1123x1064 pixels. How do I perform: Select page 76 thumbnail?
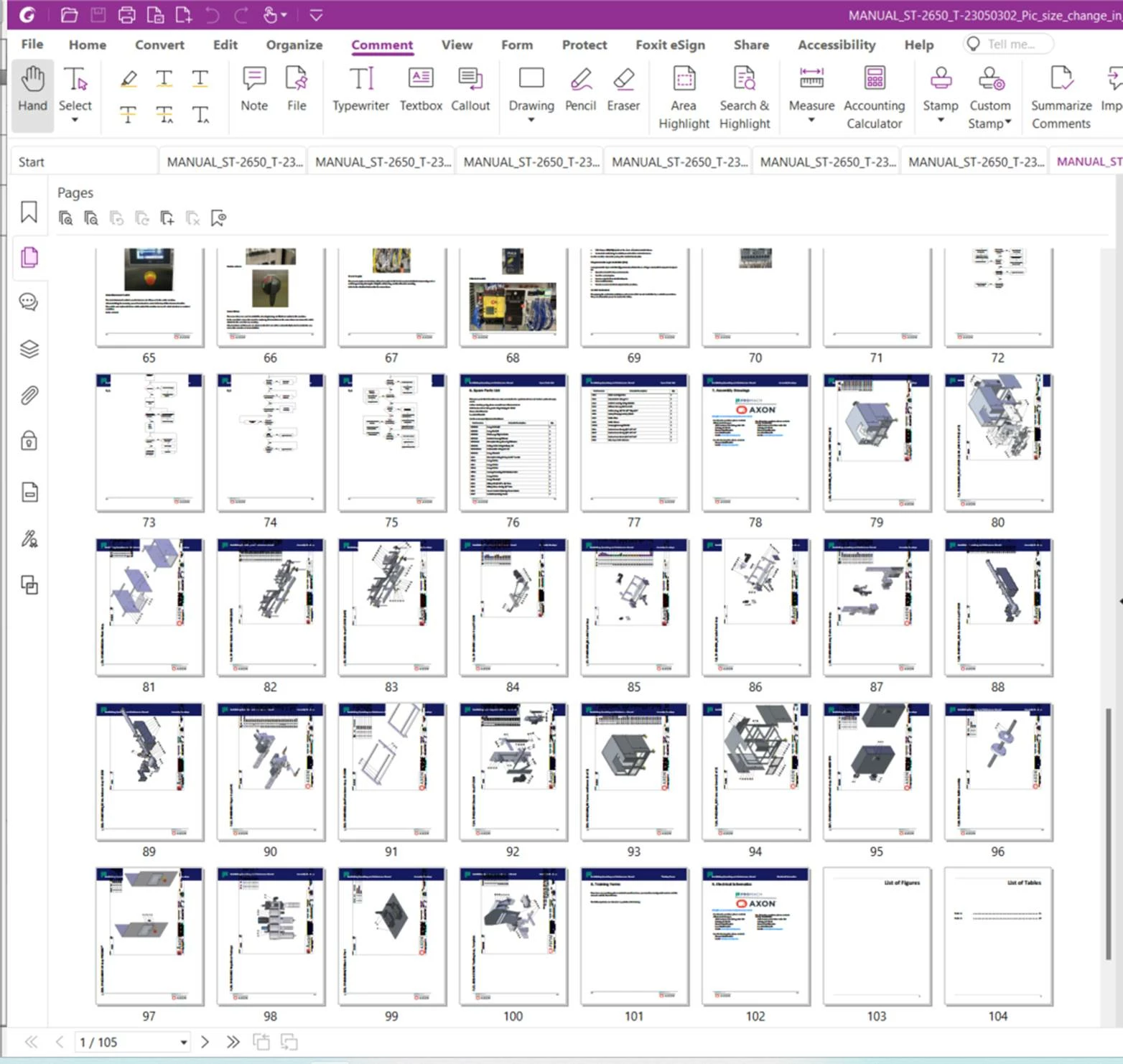click(513, 442)
